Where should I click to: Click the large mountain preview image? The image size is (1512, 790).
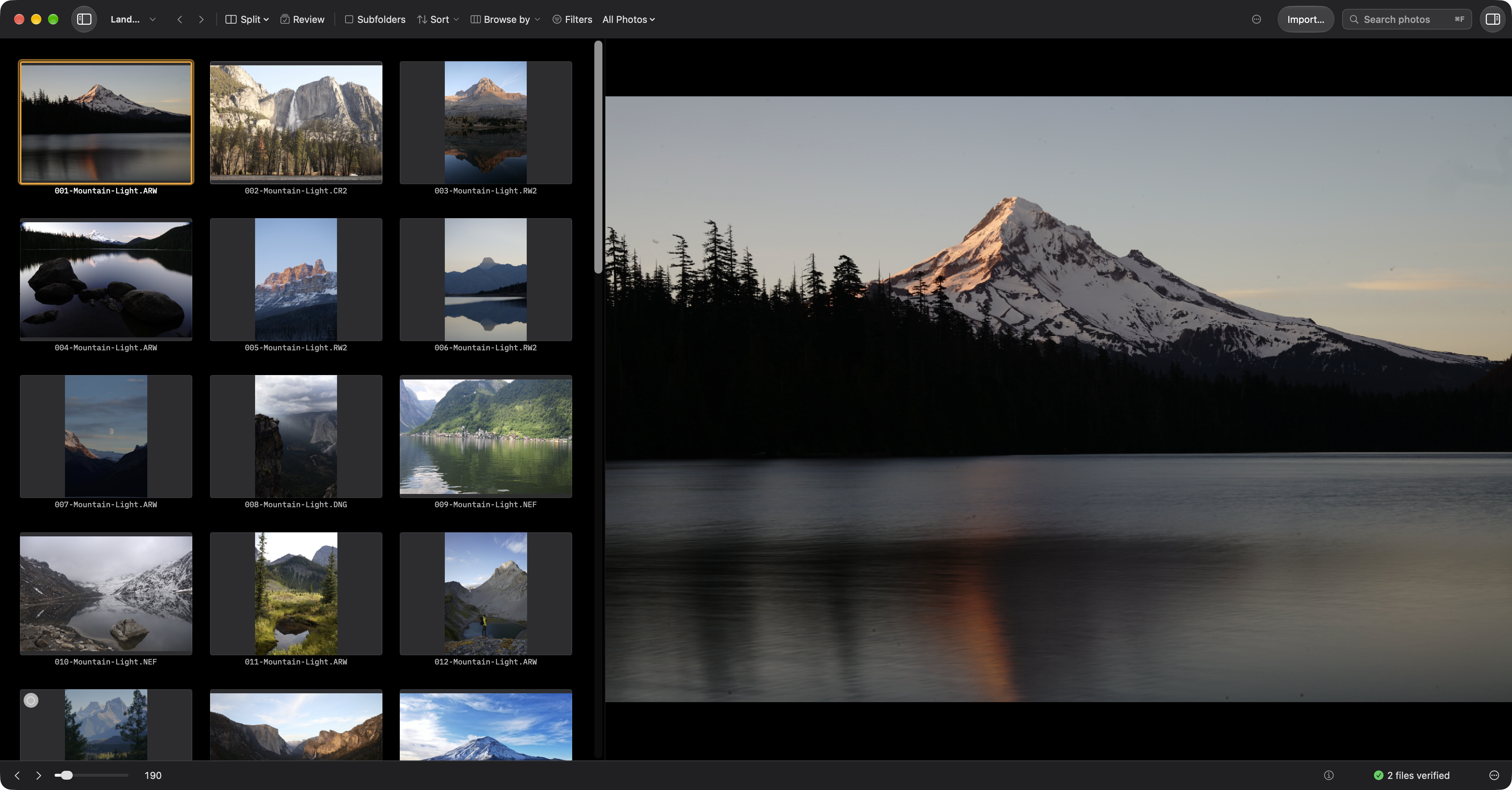(x=1058, y=399)
